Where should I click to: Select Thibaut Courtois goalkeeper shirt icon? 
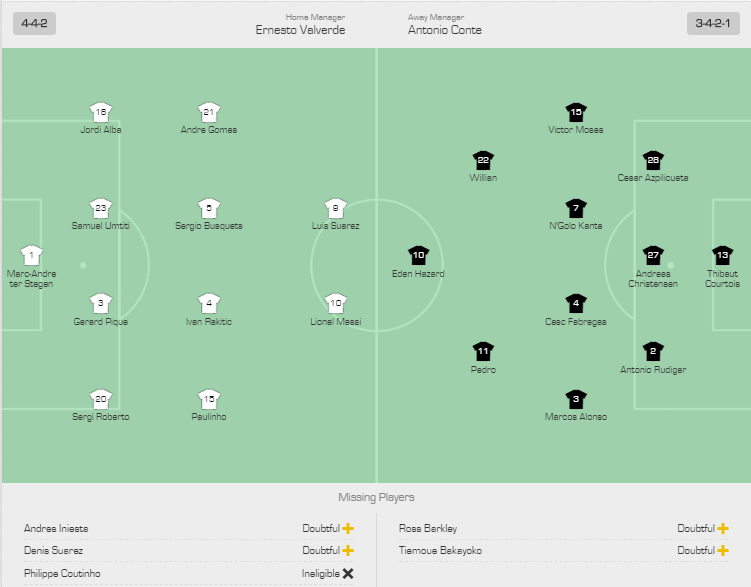pyautogui.click(x=722, y=255)
